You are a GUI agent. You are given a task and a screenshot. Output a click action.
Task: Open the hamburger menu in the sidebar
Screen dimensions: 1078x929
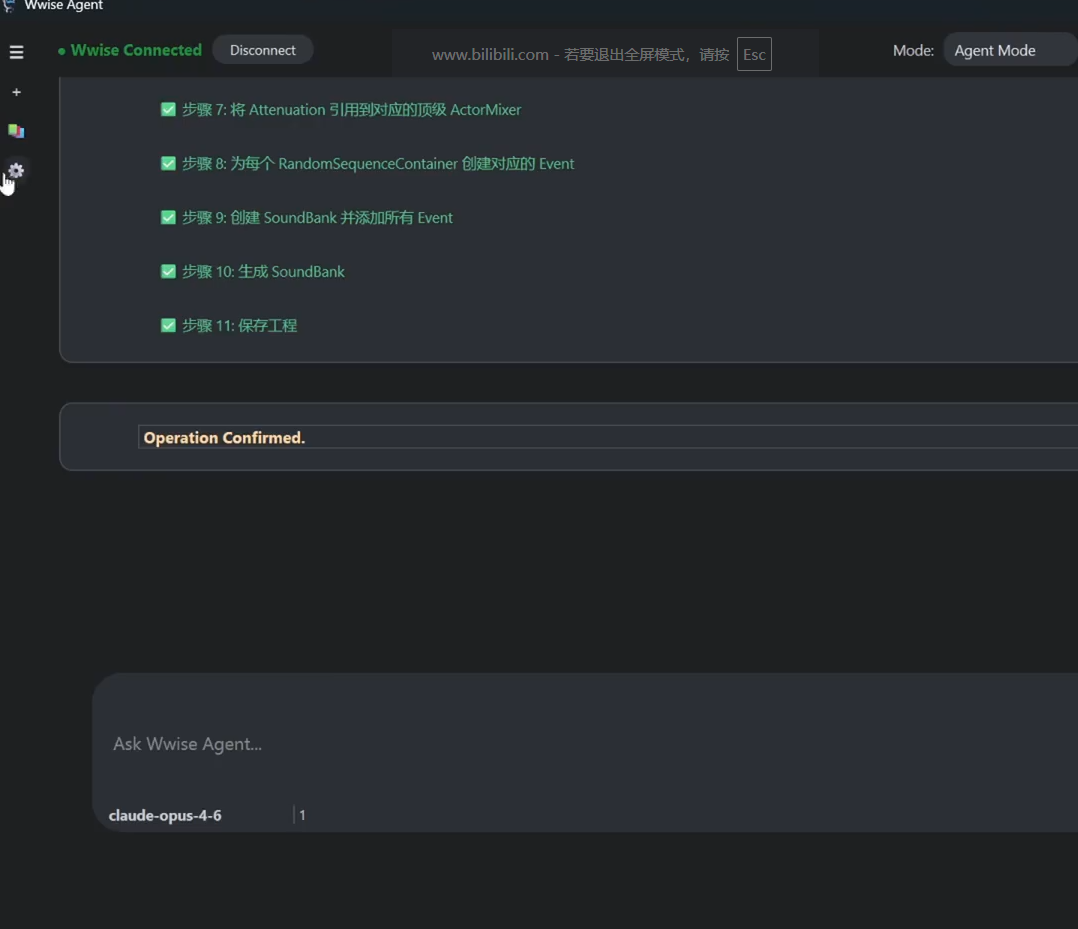point(16,52)
